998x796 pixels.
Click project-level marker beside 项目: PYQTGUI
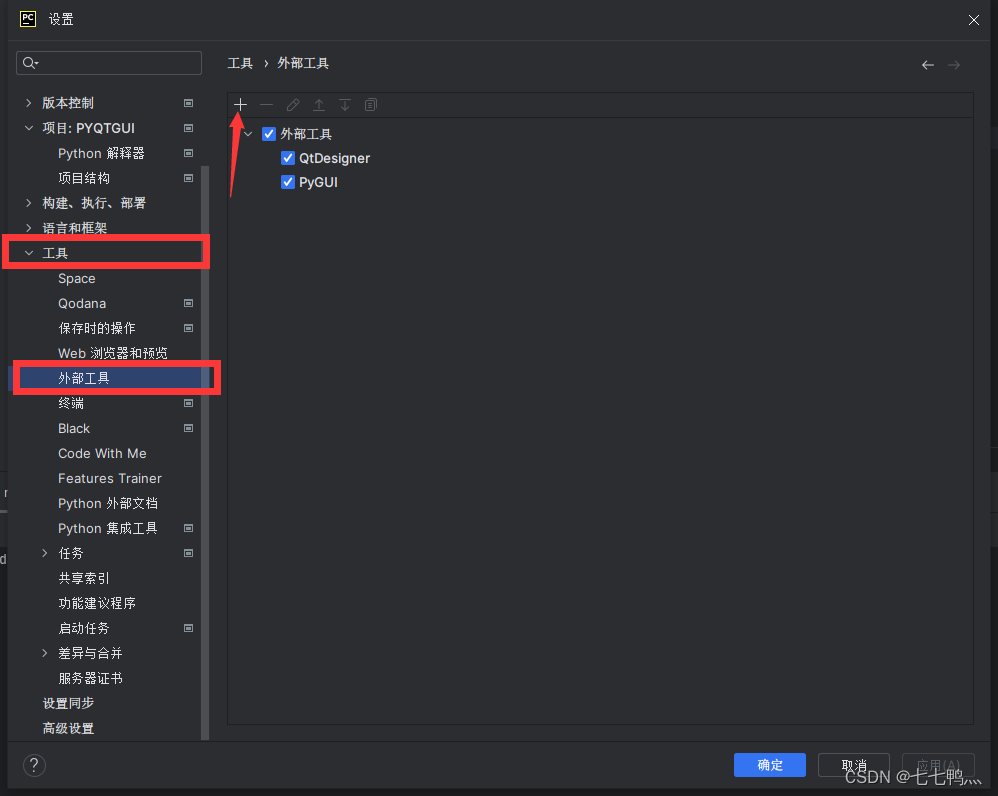pos(188,129)
